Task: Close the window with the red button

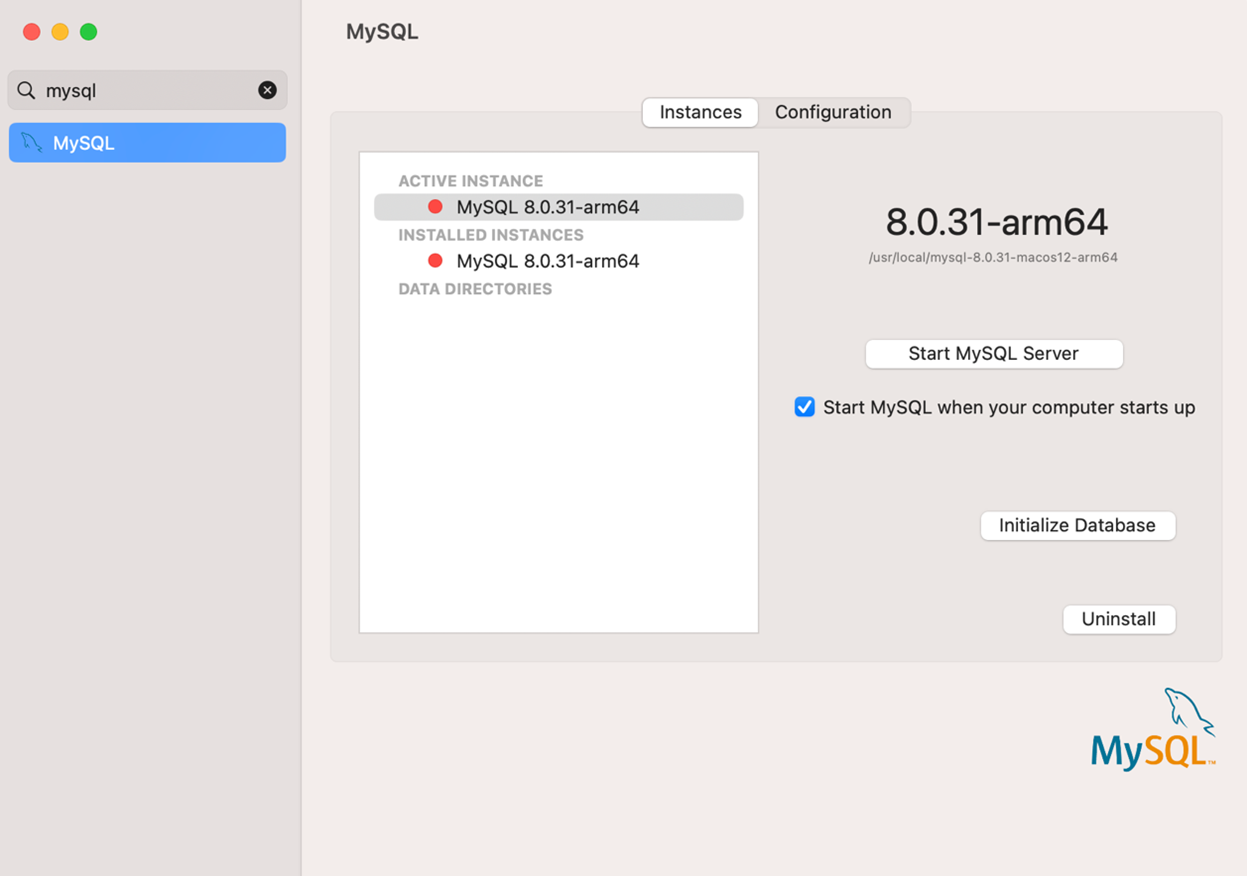Action: tap(32, 32)
